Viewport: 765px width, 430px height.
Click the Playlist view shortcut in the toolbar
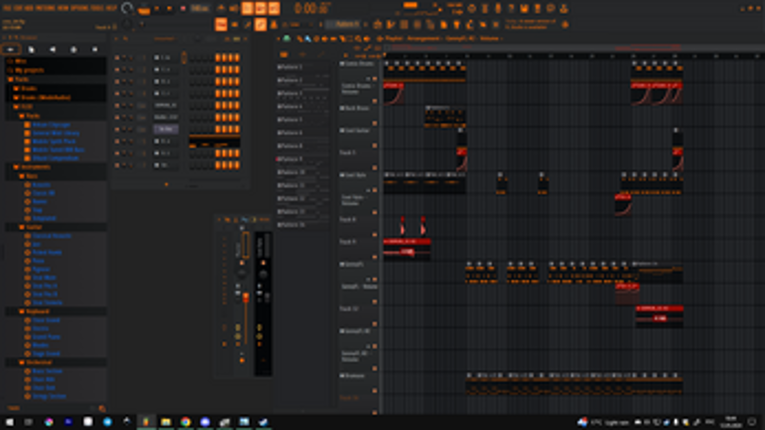click(378, 24)
